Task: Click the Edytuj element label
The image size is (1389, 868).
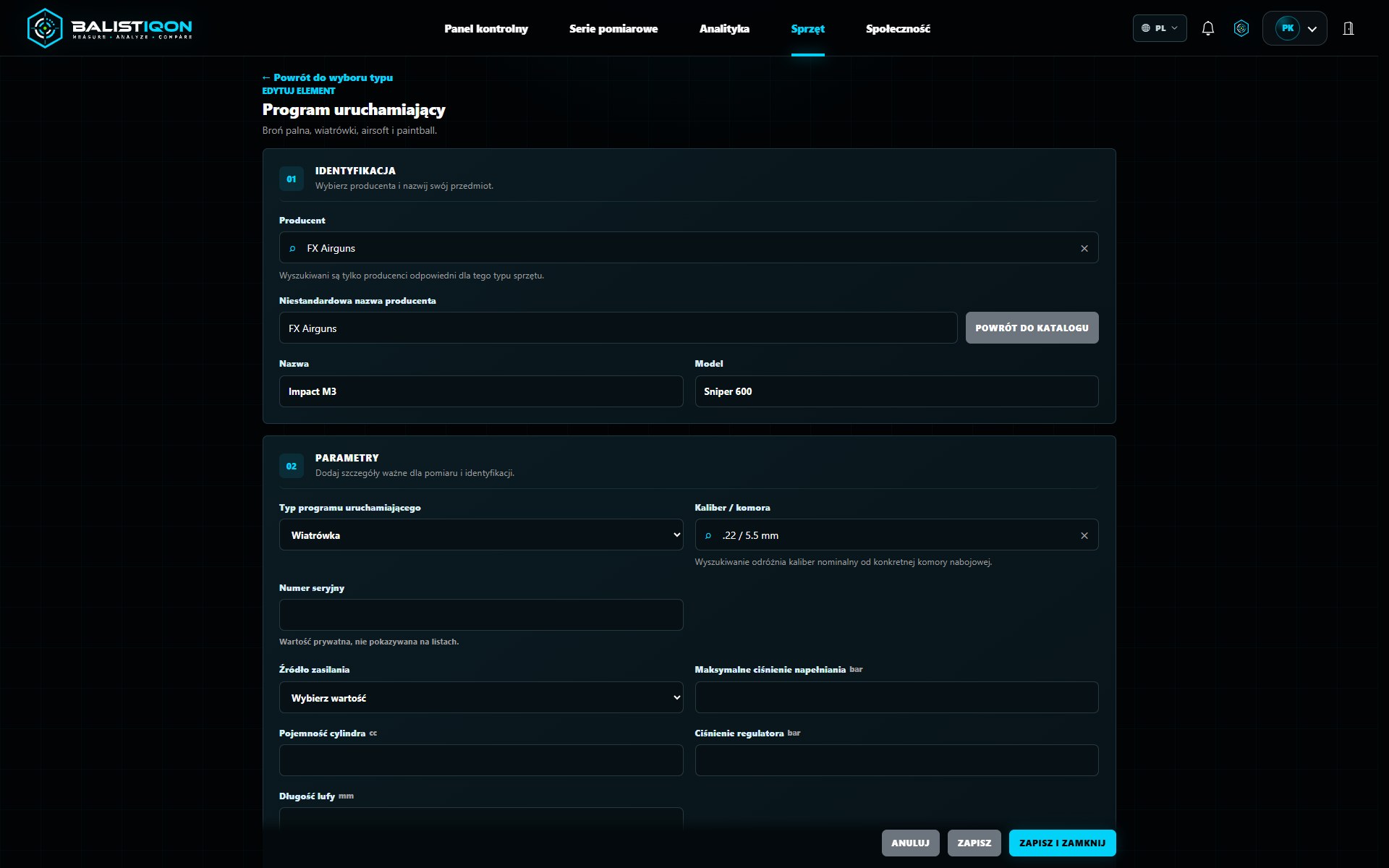Action: click(298, 91)
